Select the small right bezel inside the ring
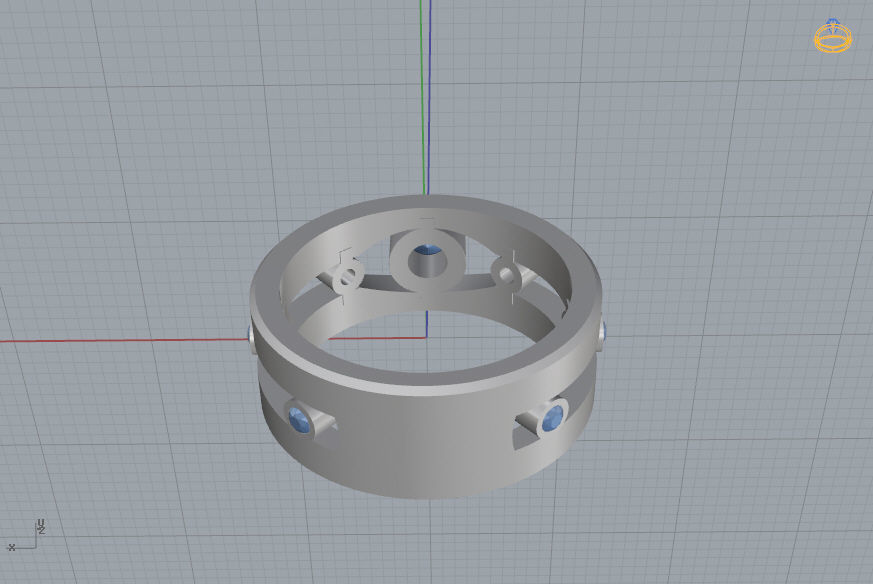This screenshot has height=584, width=873. tap(506, 273)
